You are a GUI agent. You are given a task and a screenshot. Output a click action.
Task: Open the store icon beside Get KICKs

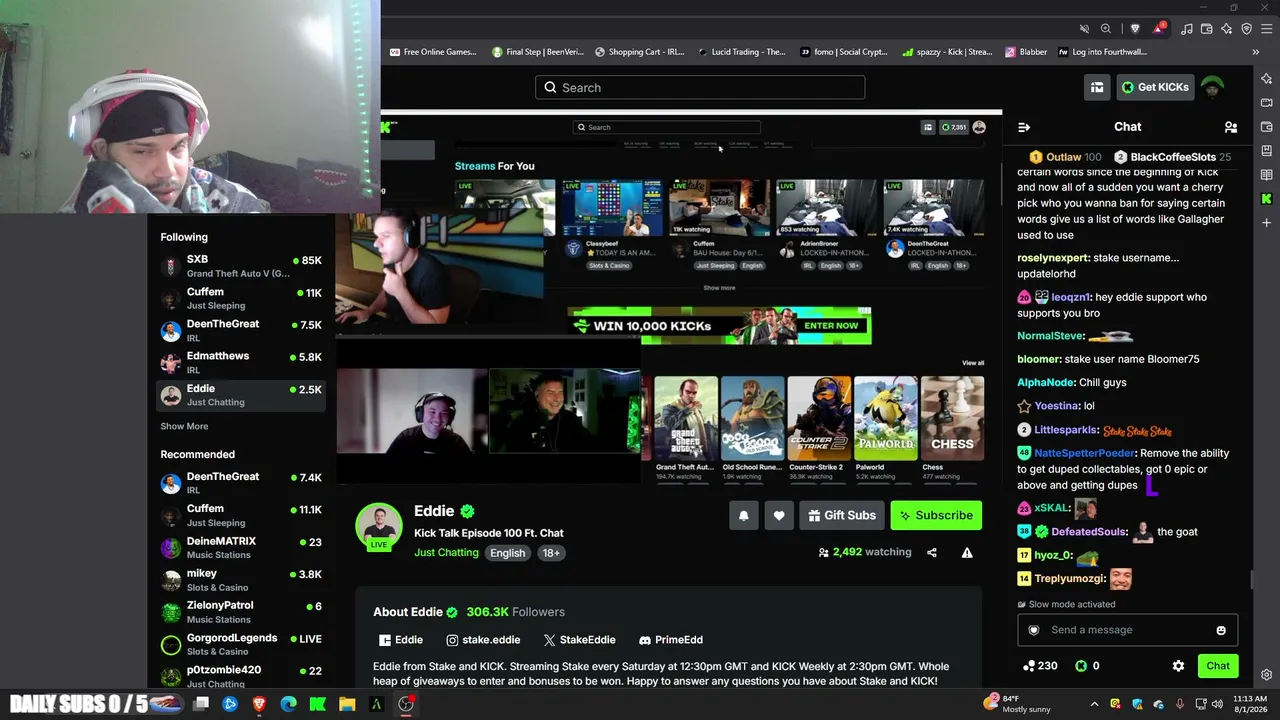(1097, 87)
